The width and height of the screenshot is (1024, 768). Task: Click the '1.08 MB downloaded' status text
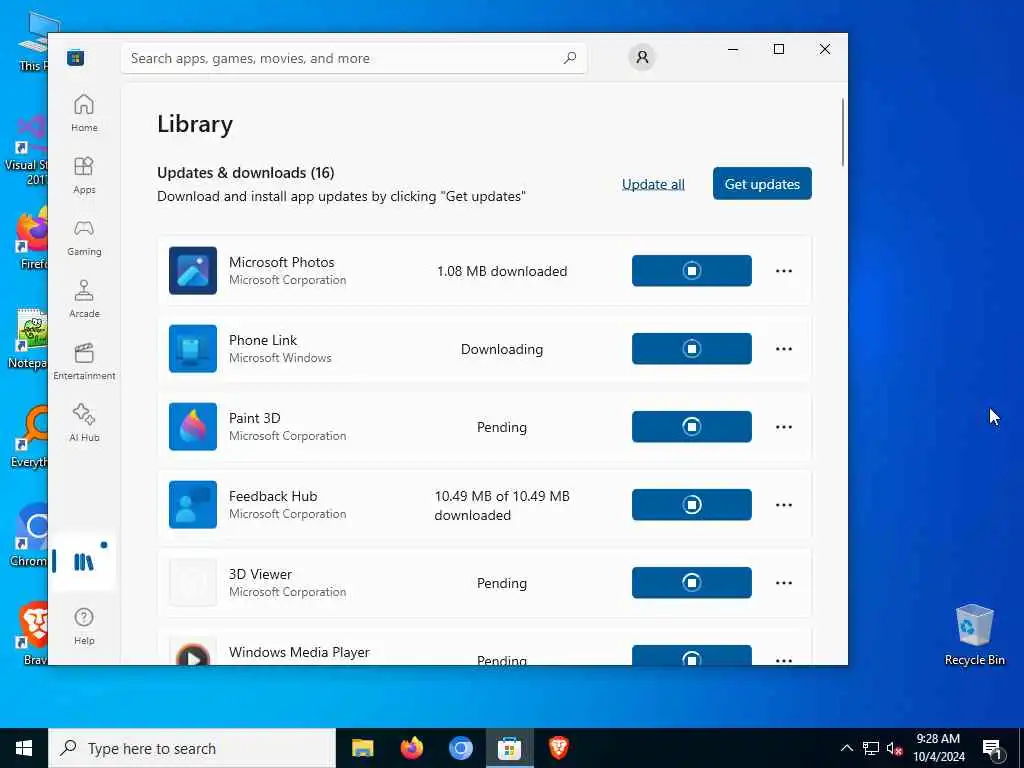[x=502, y=271]
